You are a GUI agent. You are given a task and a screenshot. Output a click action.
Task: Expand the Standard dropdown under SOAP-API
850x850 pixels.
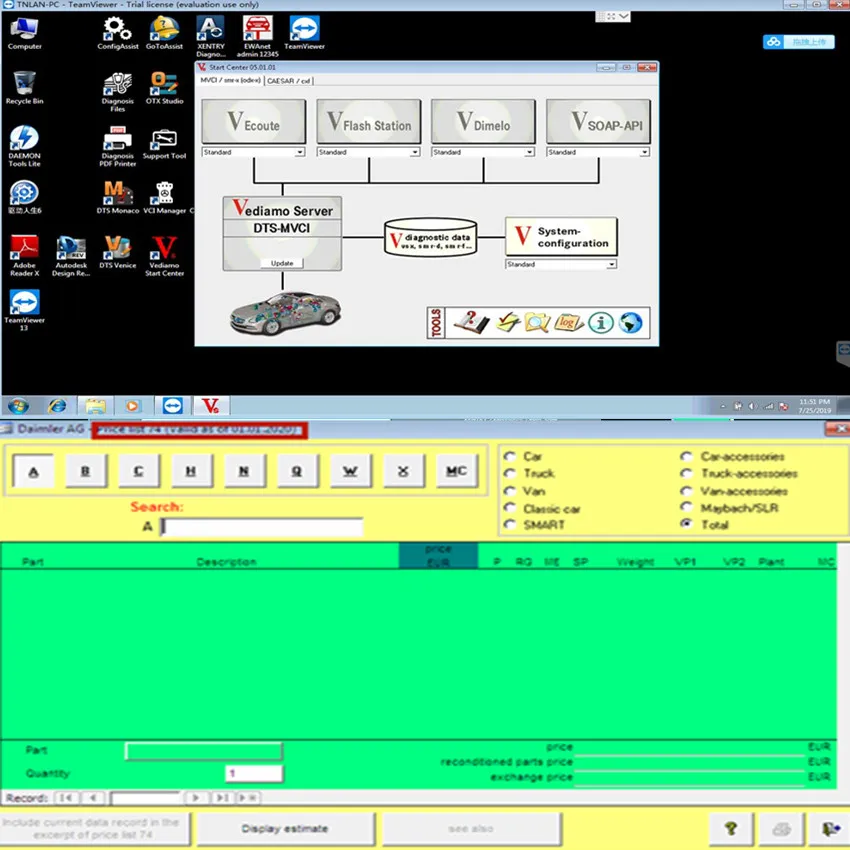tap(645, 152)
